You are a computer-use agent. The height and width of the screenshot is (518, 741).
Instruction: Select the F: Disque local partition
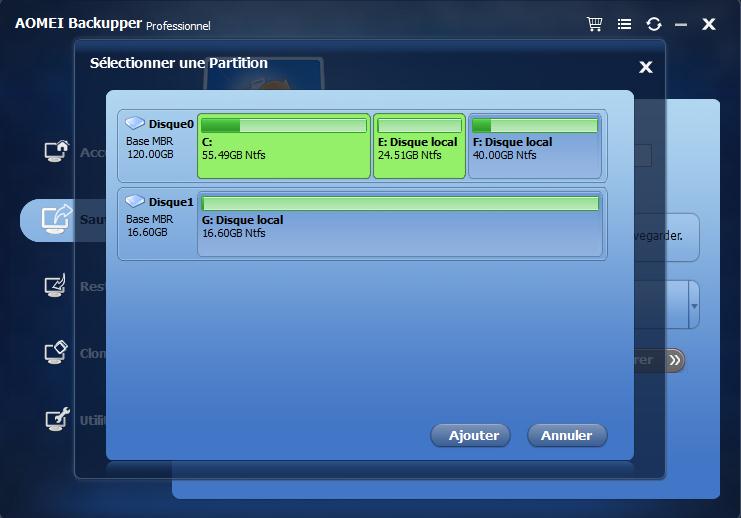(x=535, y=146)
